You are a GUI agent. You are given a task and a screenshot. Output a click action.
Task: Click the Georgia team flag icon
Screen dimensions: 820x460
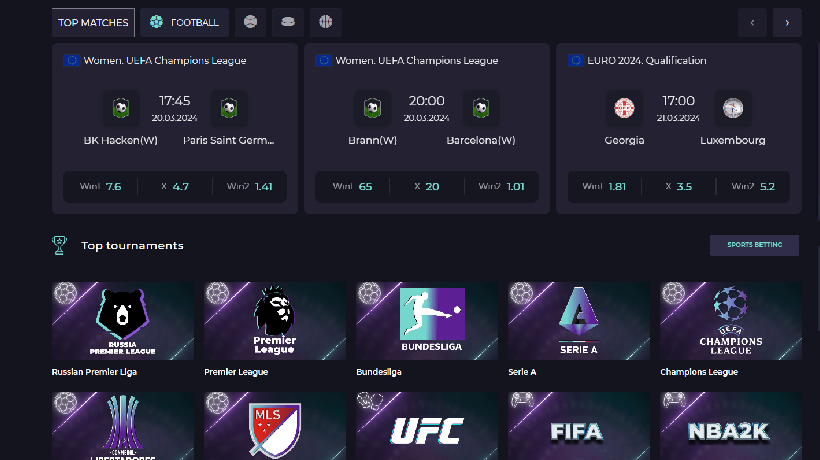coord(624,108)
